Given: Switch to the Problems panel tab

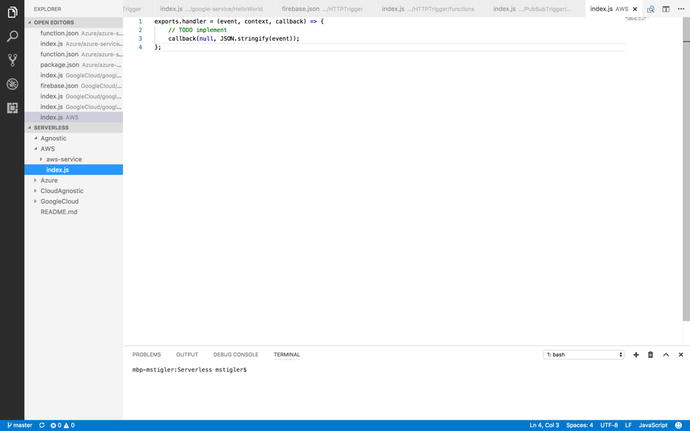Looking at the screenshot, I should [x=147, y=355].
